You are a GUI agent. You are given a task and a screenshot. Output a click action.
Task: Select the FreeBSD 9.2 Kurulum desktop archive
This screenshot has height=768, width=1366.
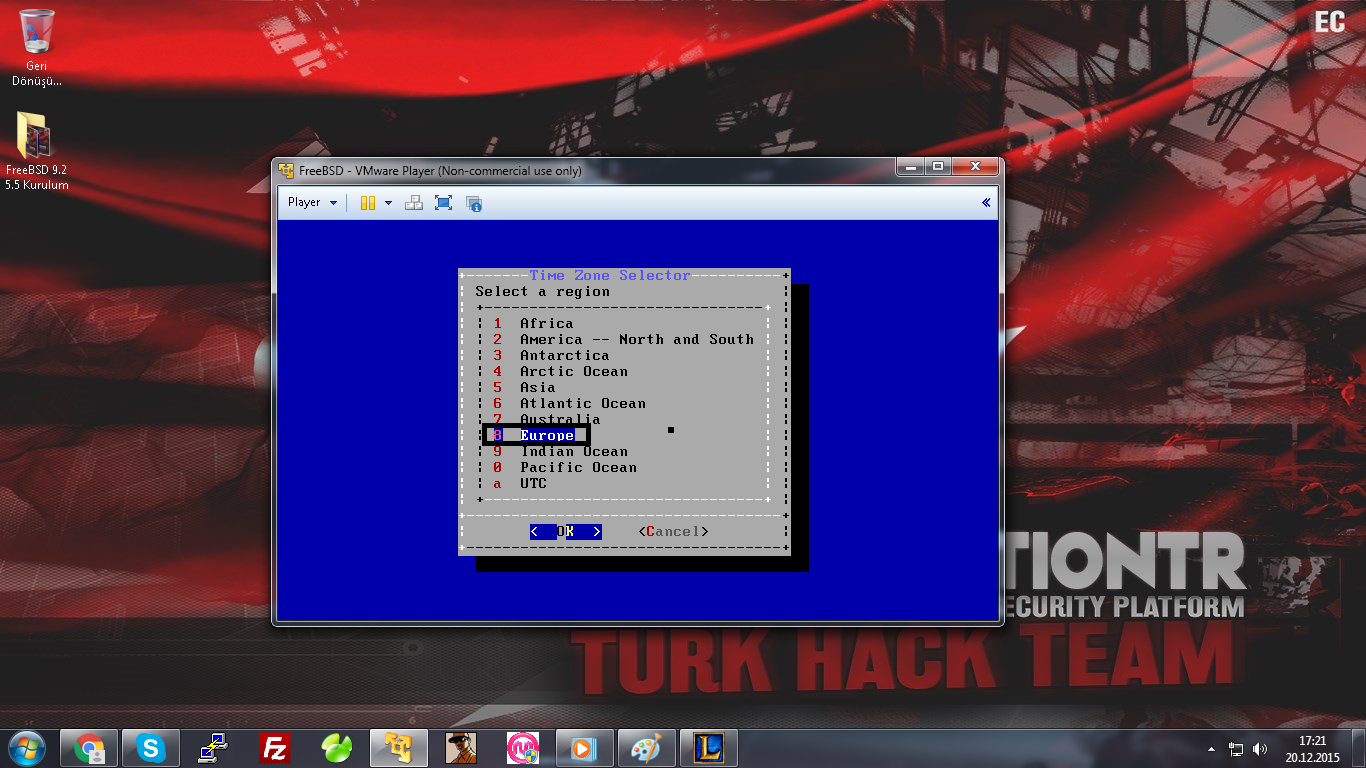tap(37, 150)
